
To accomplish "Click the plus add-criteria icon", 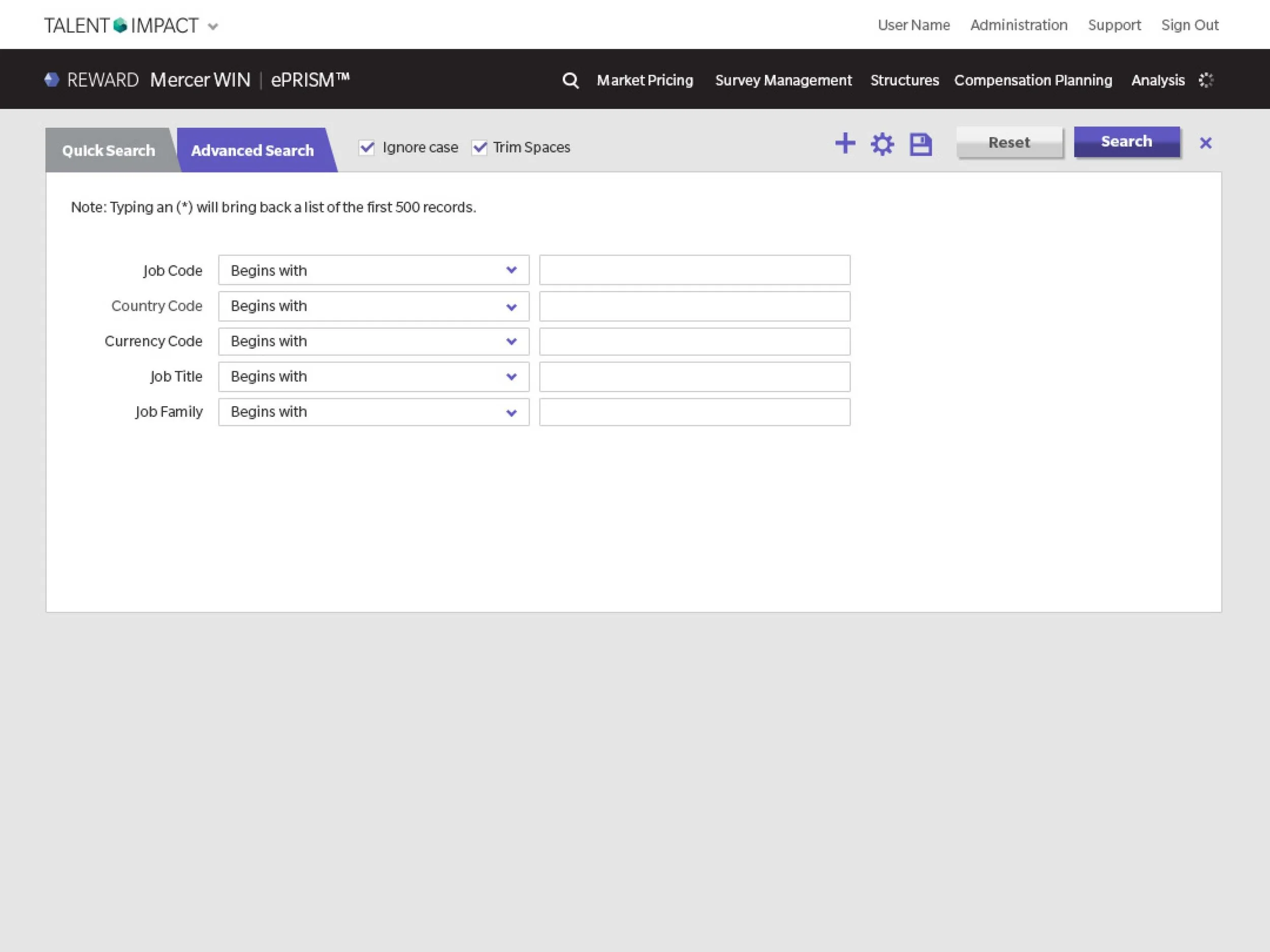I will [845, 143].
